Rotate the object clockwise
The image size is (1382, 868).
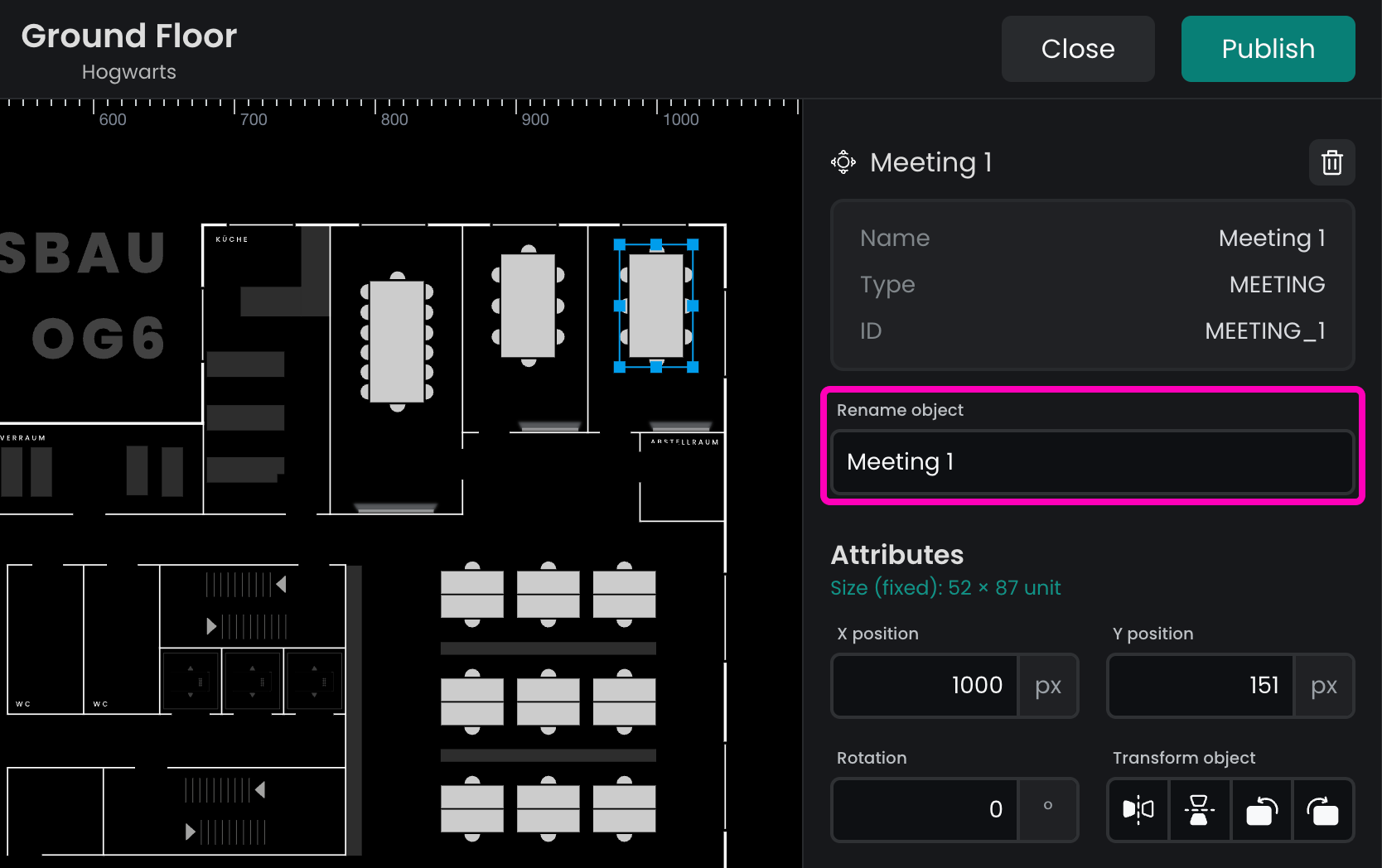click(1323, 810)
